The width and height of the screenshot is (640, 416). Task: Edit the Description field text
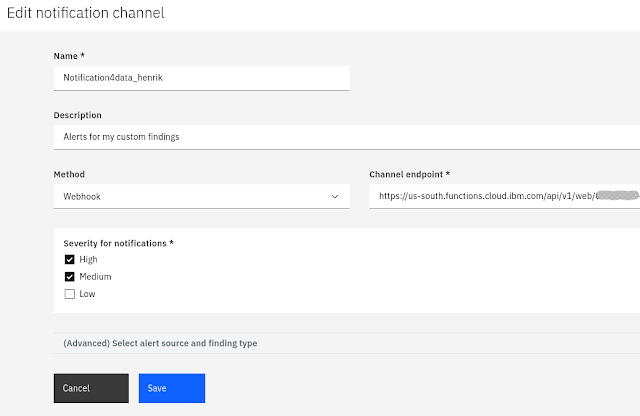(x=347, y=137)
